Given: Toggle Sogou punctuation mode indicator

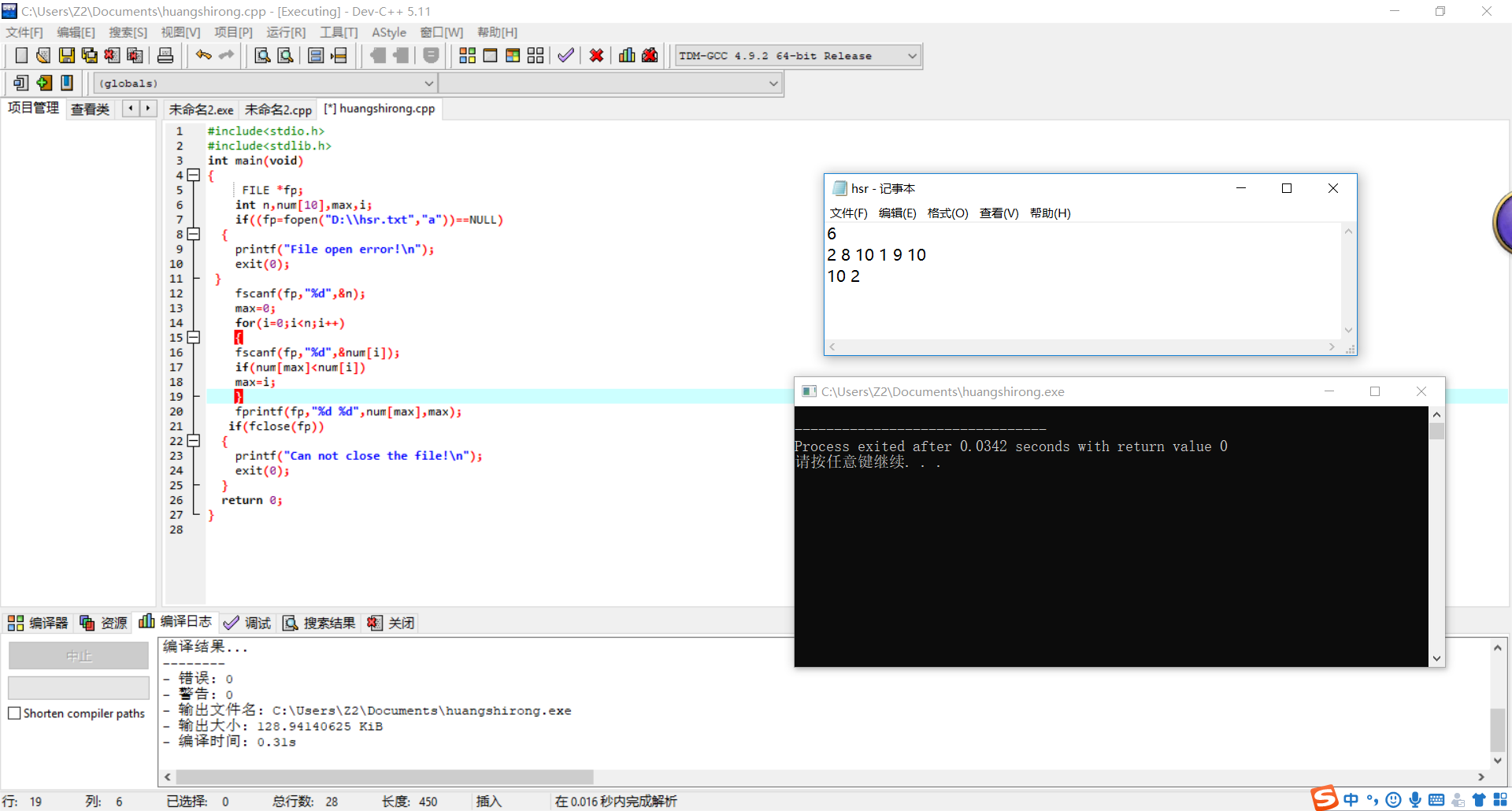Looking at the screenshot, I should coord(1373,800).
